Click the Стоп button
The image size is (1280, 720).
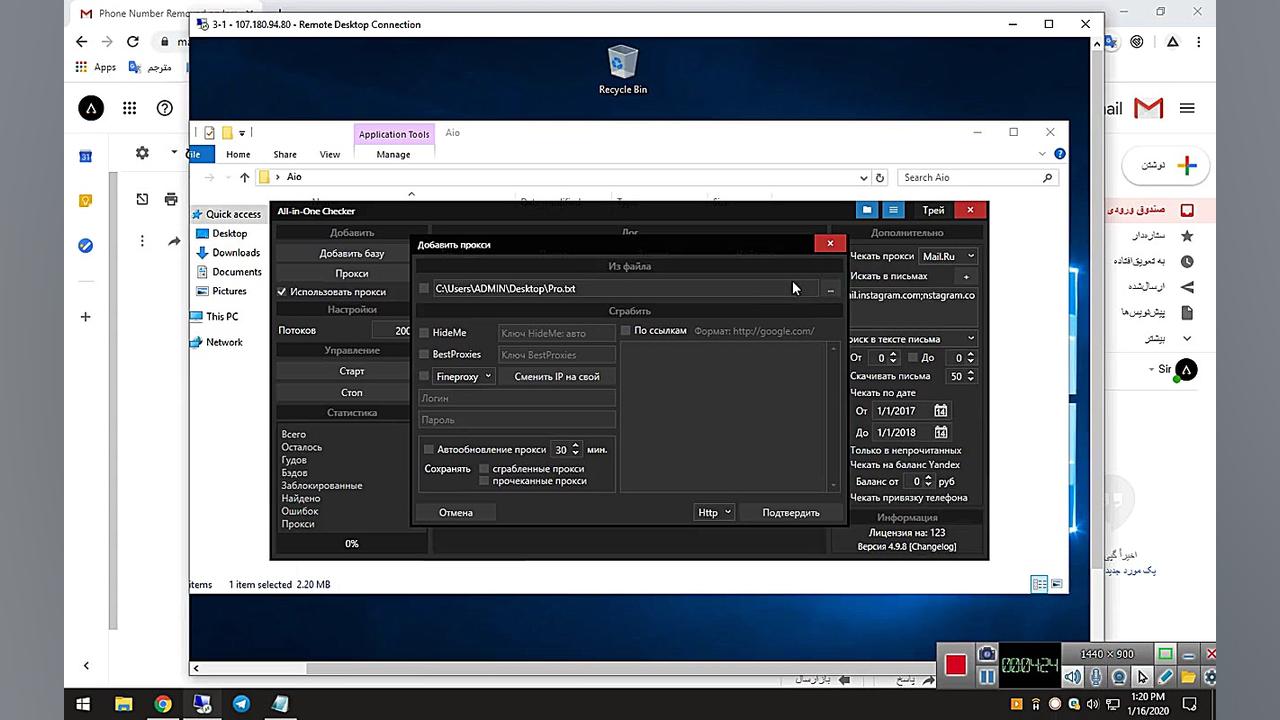352,393
